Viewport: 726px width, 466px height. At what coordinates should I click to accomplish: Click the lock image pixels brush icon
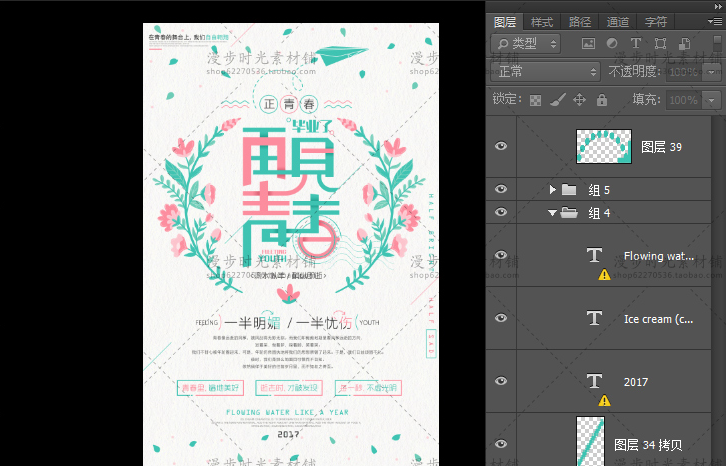pyautogui.click(x=558, y=100)
